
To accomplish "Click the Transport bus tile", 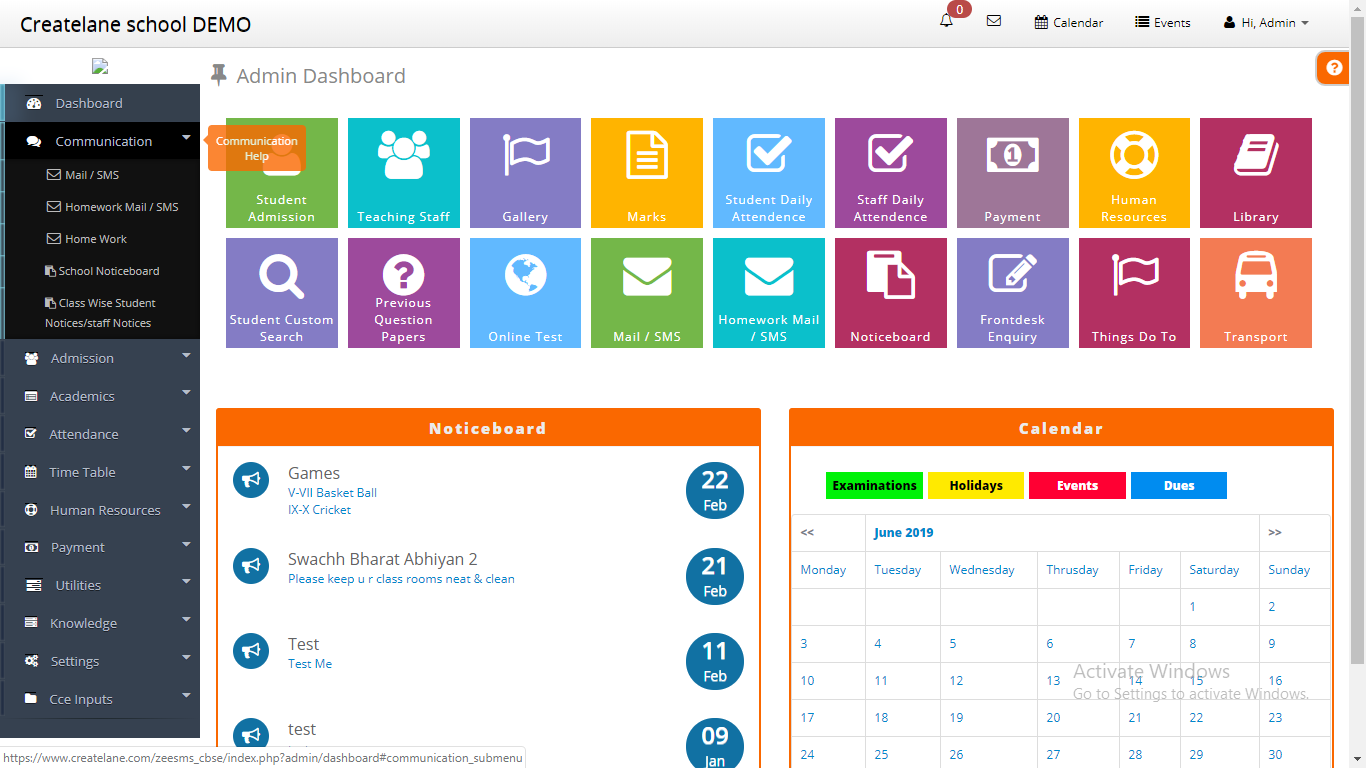I will [x=1255, y=293].
